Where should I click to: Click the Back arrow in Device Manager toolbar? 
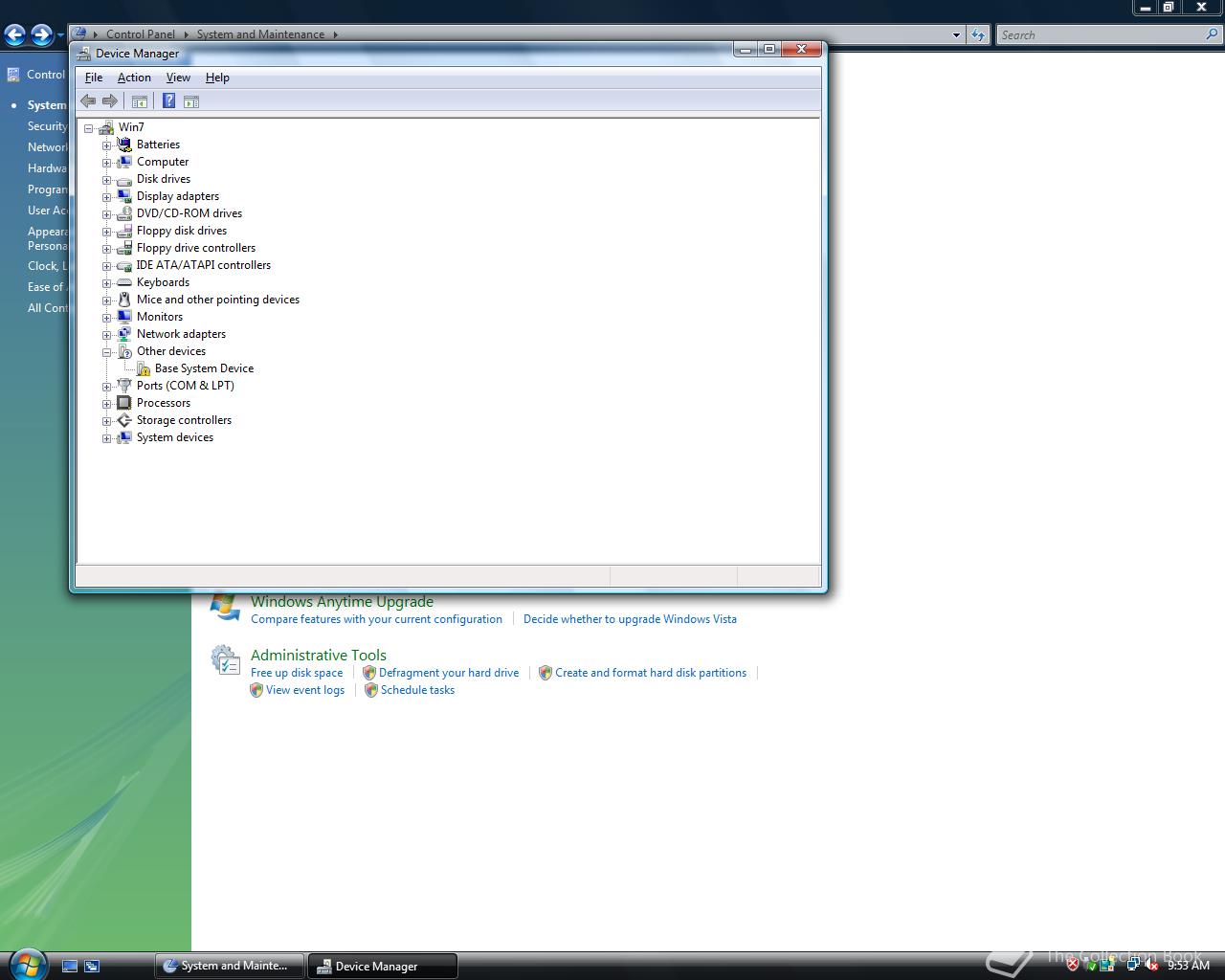pyautogui.click(x=88, y=100)
